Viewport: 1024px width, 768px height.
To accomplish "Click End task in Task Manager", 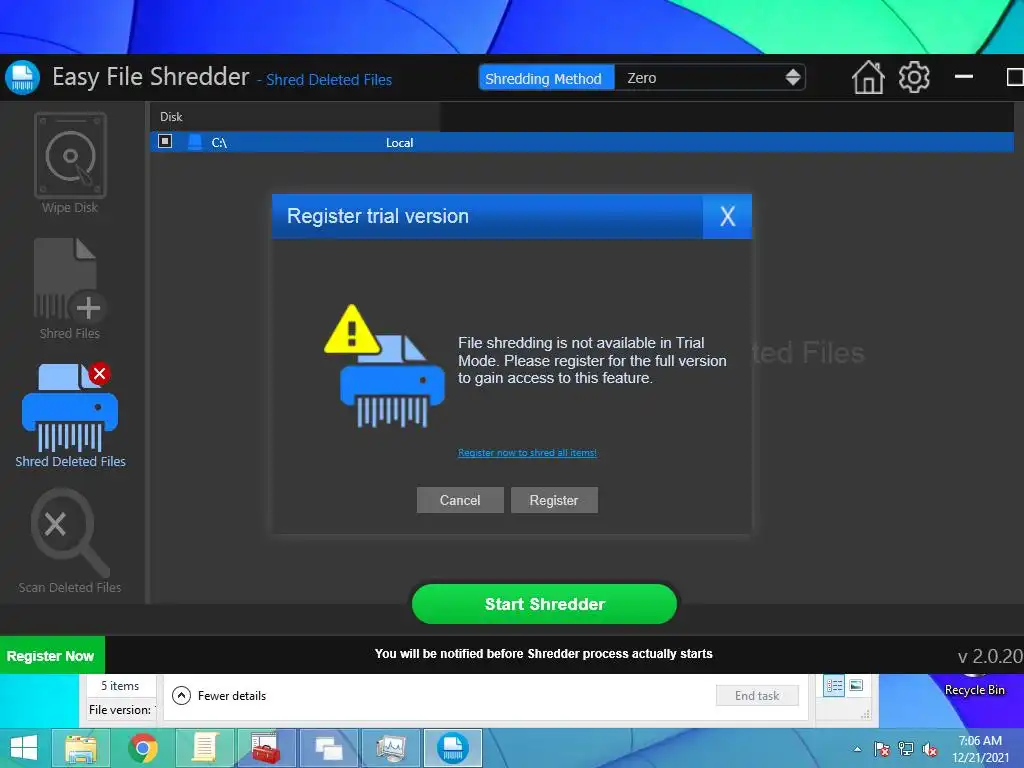I will (757, 696).
